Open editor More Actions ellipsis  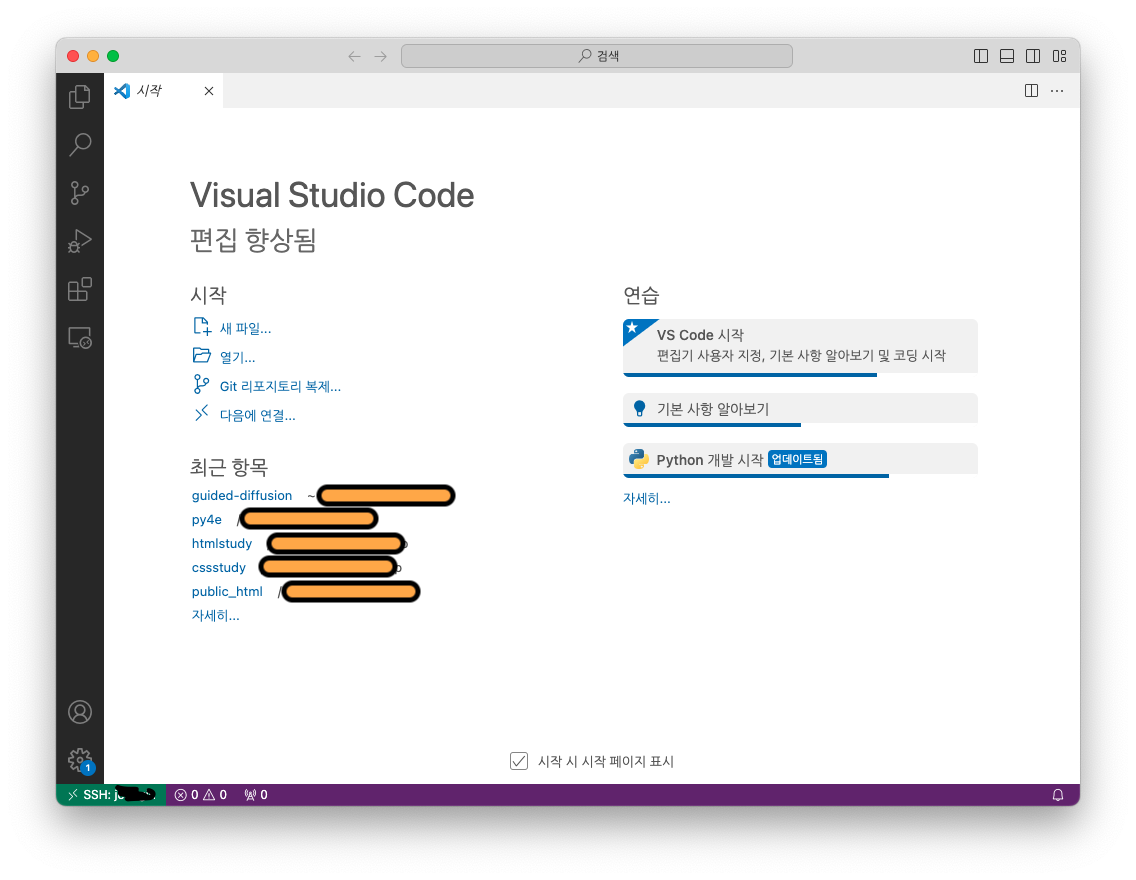1057,91
